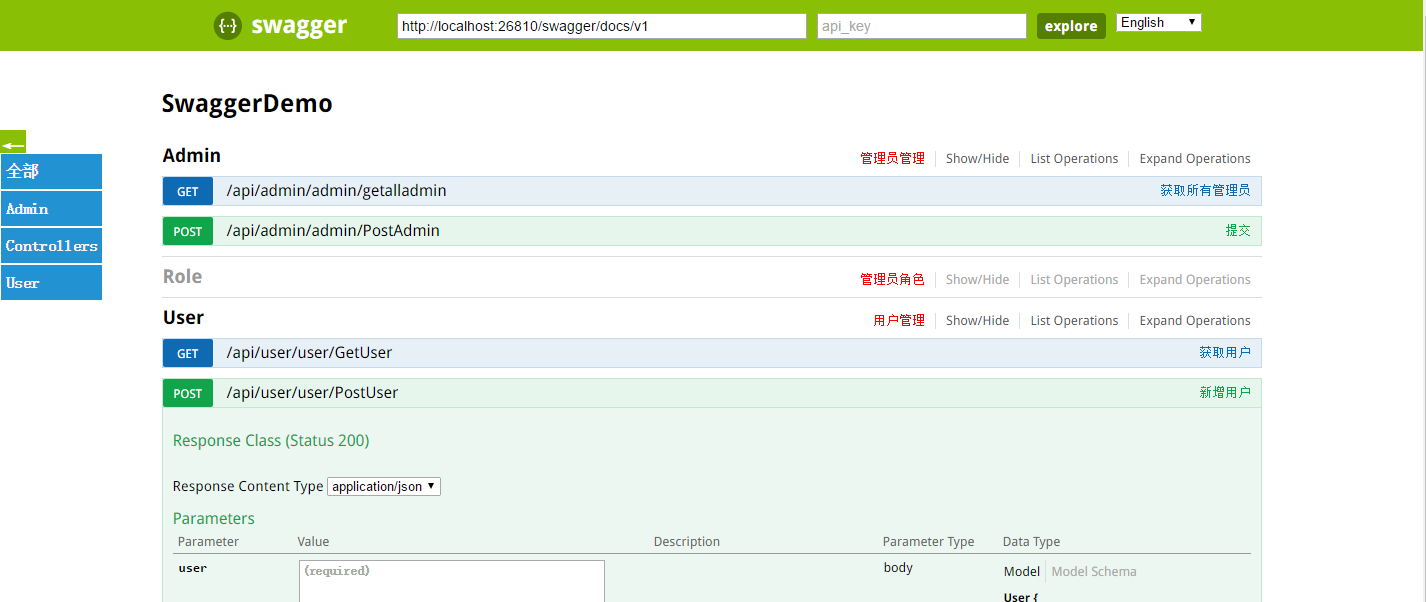Screen dimensions: 1426x602
Task: Click POST badge for PostAdmin
Action: click(x=188, y=231)
